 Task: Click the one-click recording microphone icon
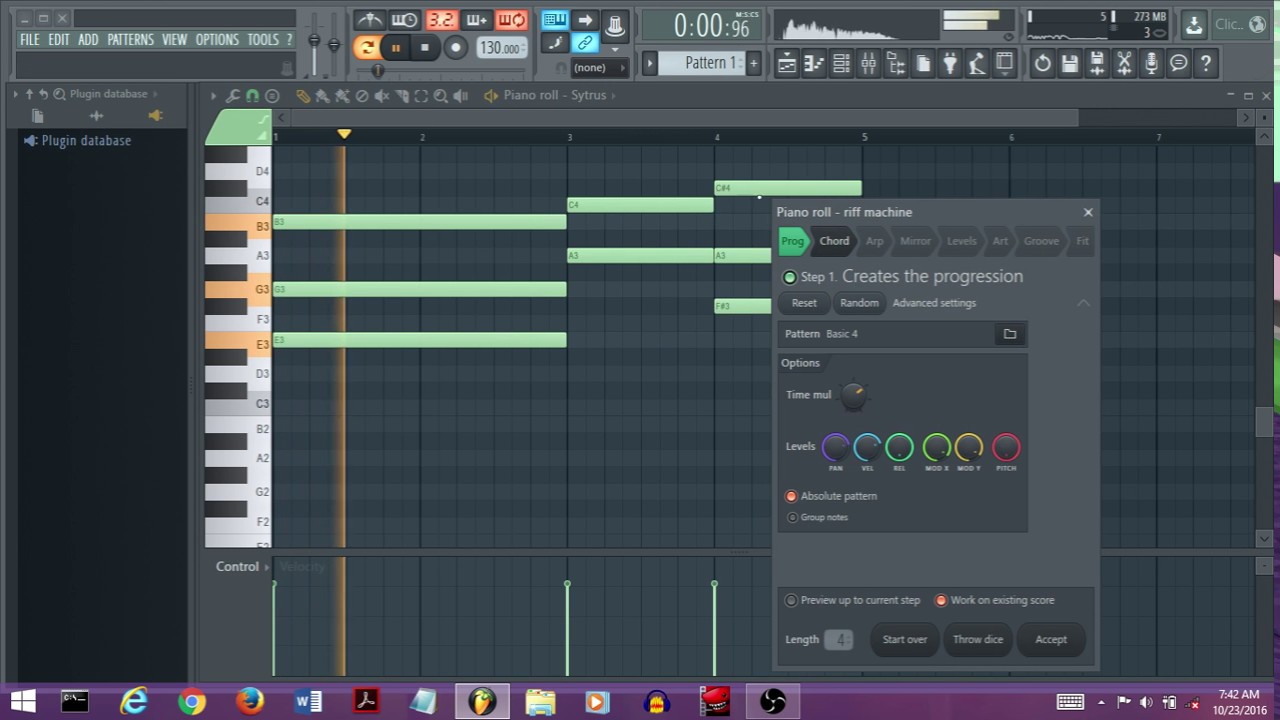pyautogui.click(x=1152, y=64)
